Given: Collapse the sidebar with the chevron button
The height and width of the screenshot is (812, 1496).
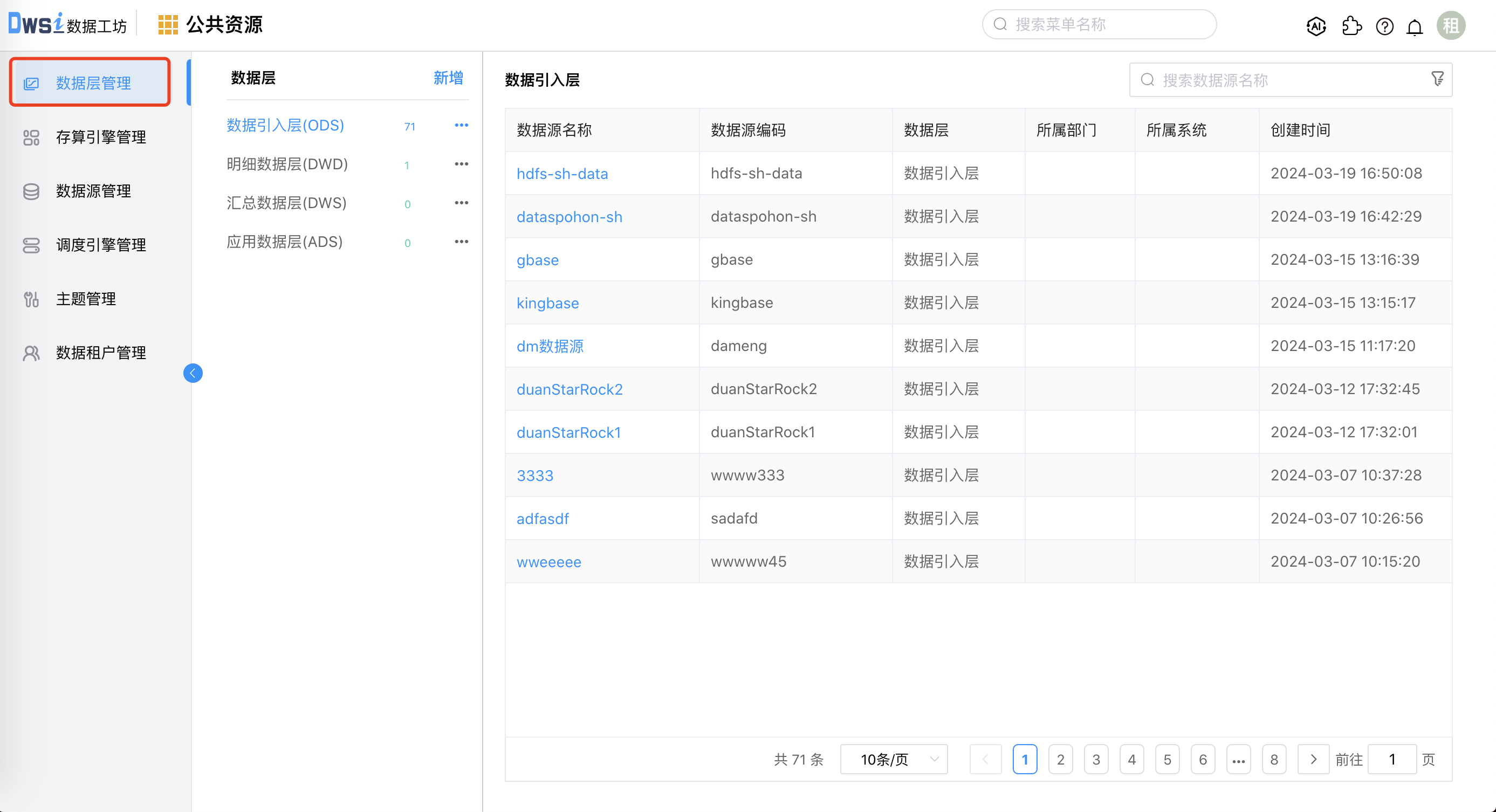Looking at the screenshot, I should (193, 373).
